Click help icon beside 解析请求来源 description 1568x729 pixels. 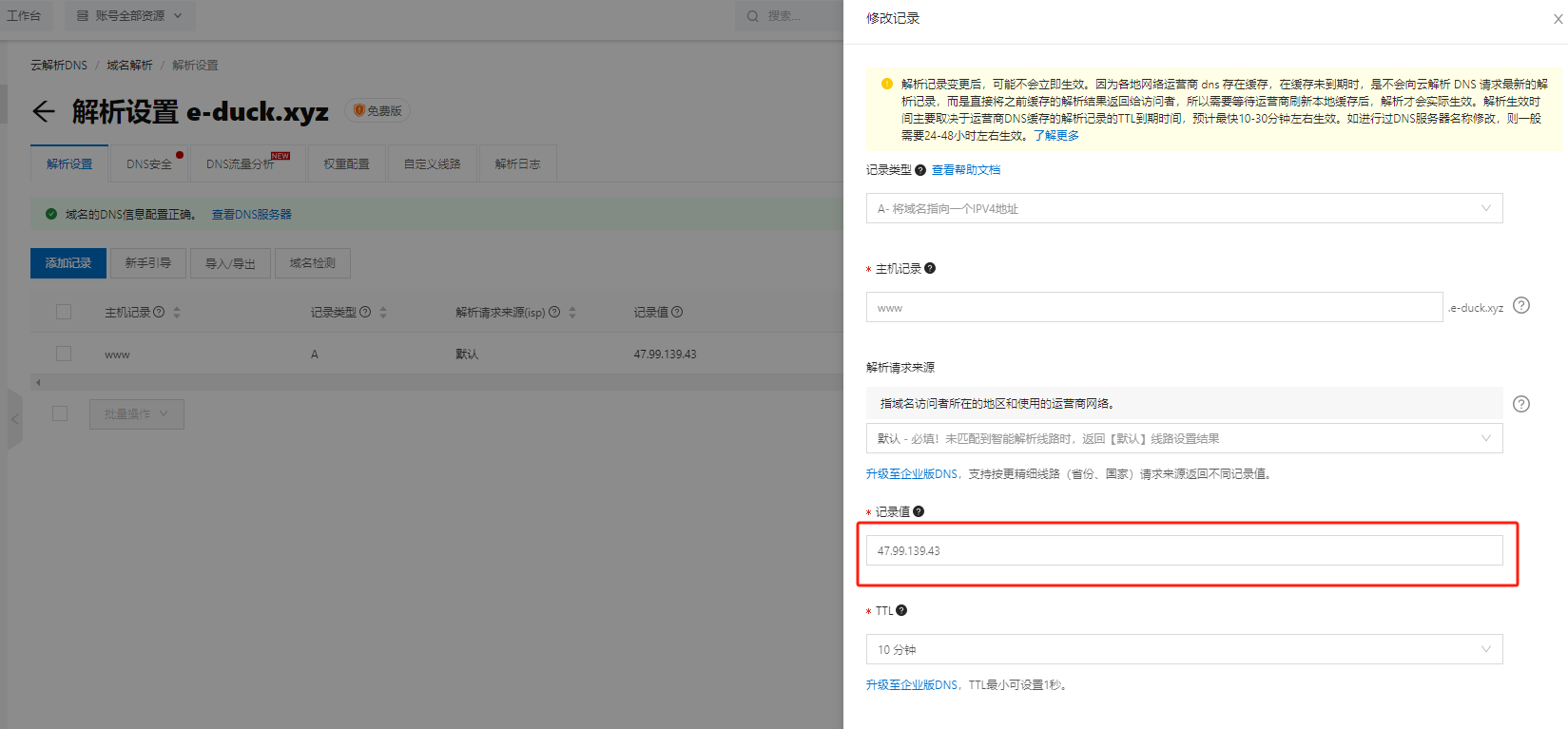pyautogui.click(x=1521, y=404)
